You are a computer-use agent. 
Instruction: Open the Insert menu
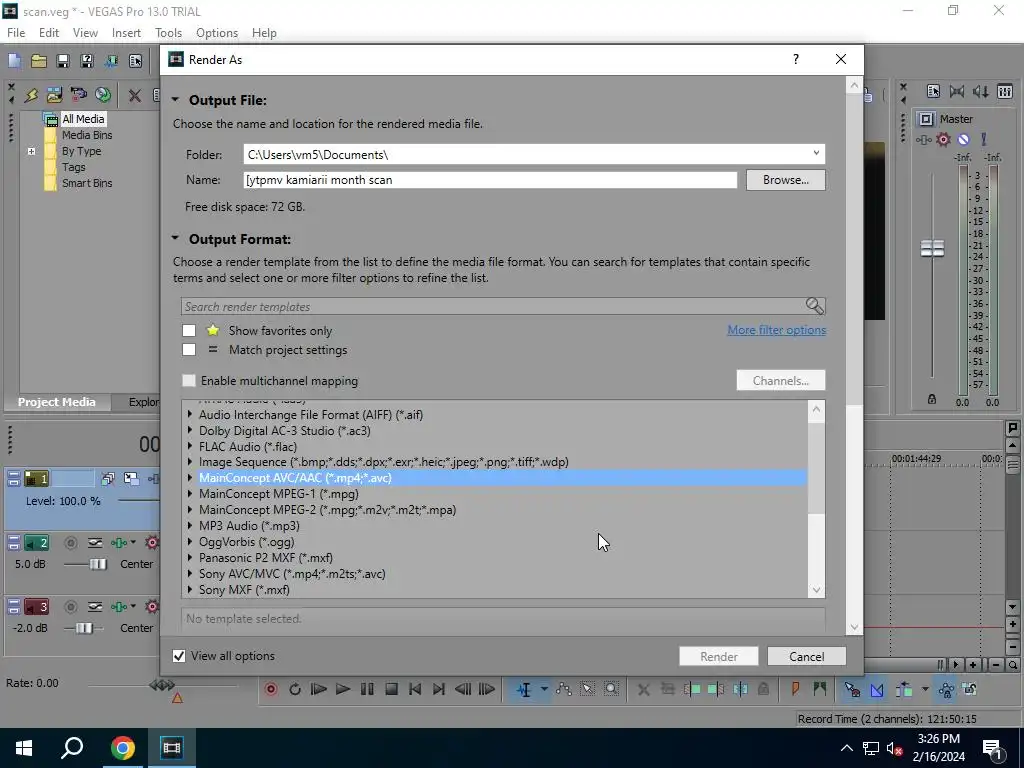coord(126,33)
